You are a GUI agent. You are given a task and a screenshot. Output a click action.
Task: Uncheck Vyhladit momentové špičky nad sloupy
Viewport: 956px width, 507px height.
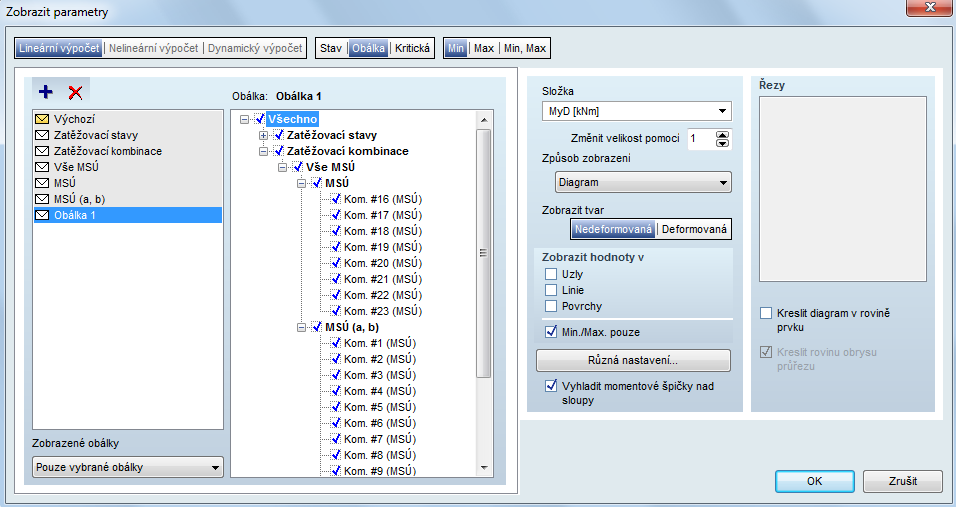coord(551,386)
